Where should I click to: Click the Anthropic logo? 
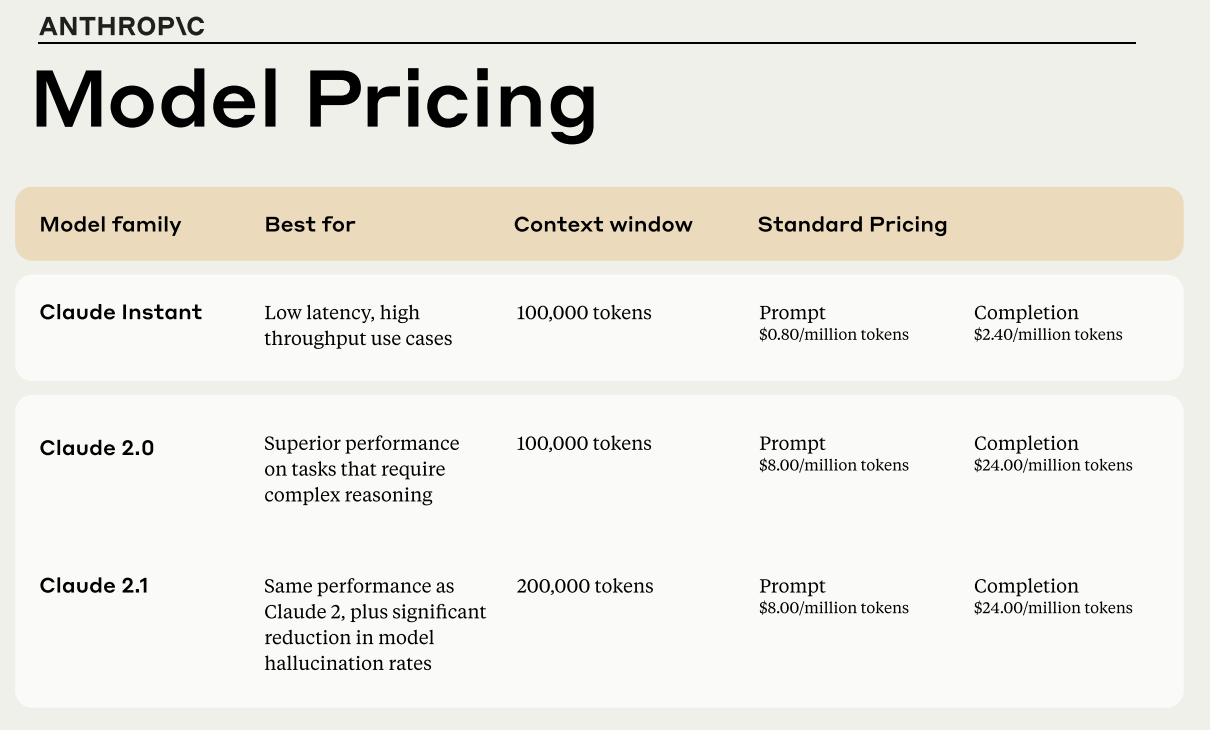click(121, 27)
